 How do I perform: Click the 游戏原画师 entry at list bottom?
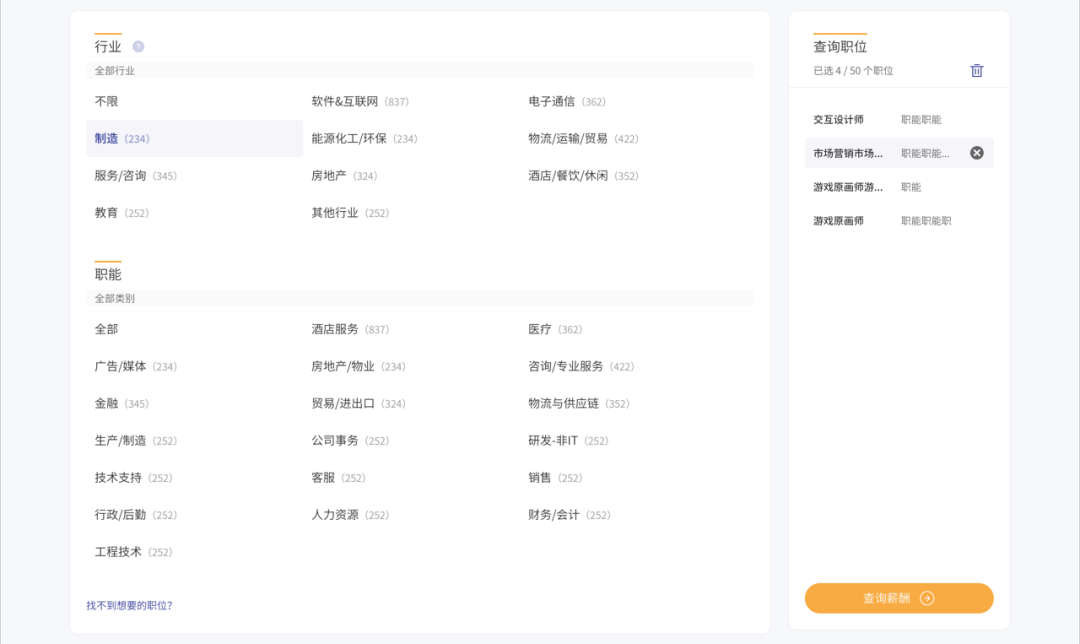coord(839,221)
